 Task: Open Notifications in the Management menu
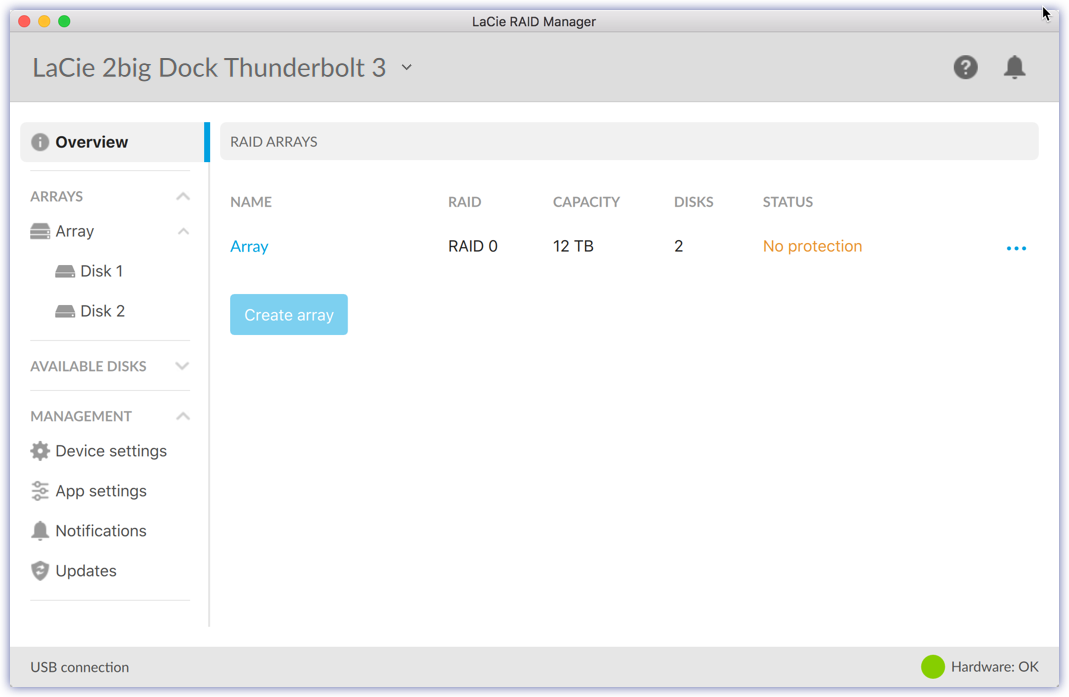click(x=100, y=531)
